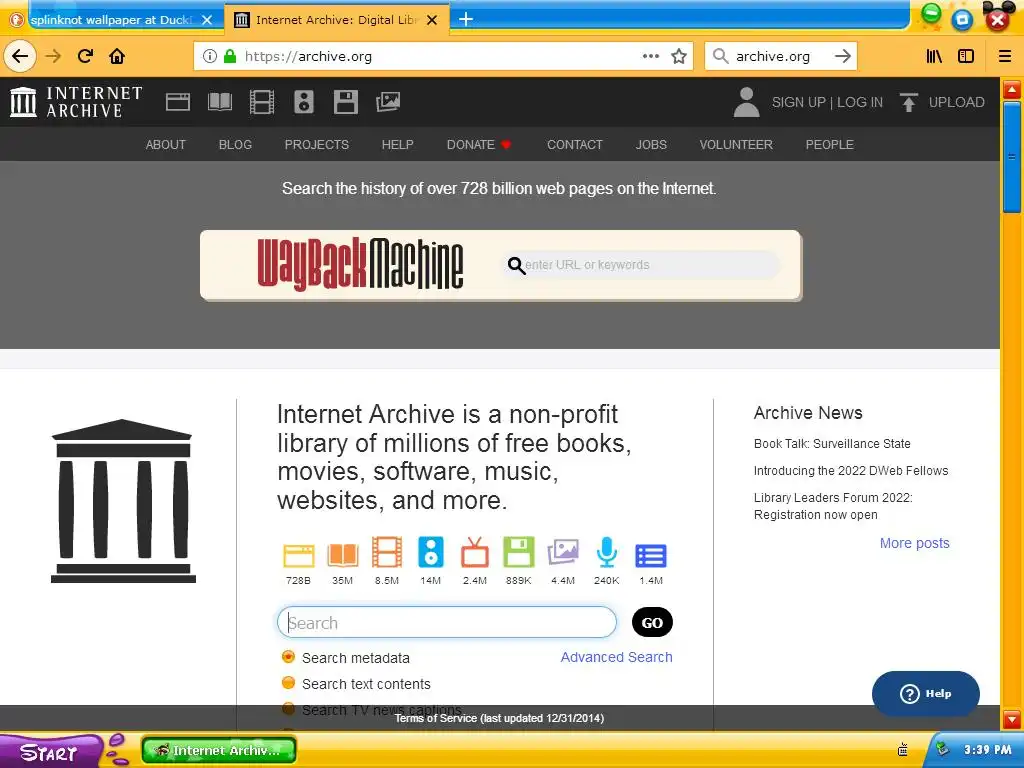The height and width of the screenshot is (768, 1024).
Task: Show site information via the info icon
Action: (210, 56)
